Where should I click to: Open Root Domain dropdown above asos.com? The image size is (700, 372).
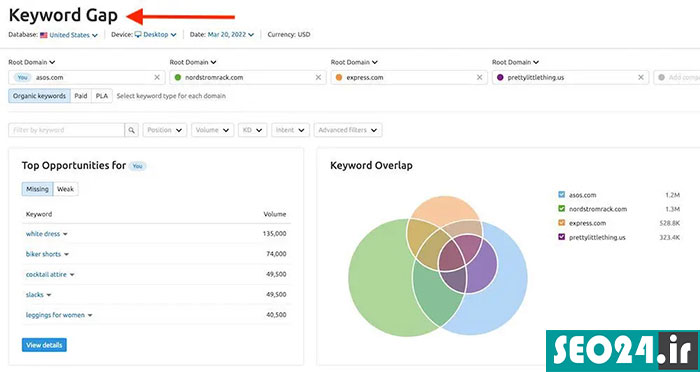32,63
